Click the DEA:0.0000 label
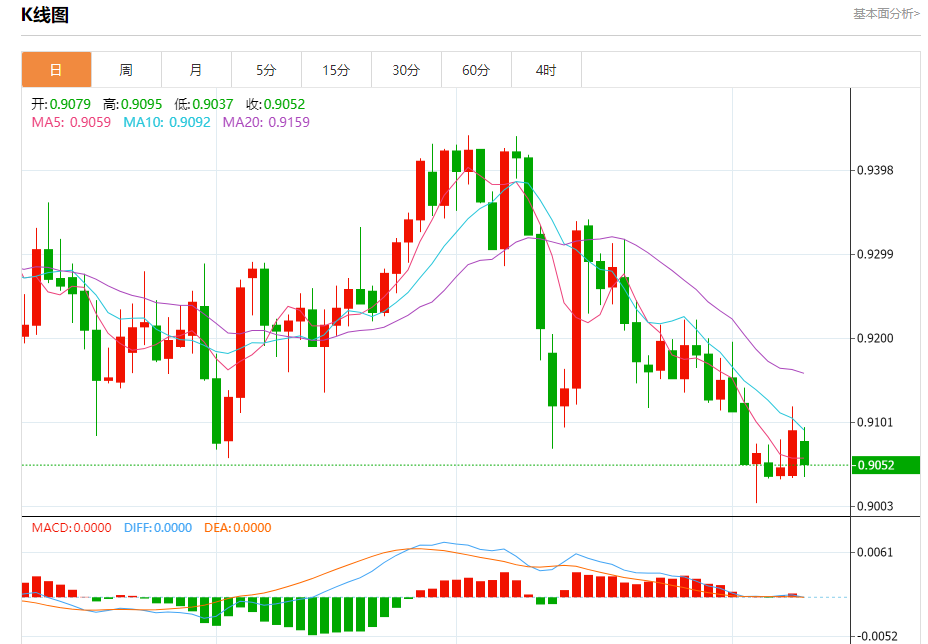The image size is (928, 644). click(238, 527)
